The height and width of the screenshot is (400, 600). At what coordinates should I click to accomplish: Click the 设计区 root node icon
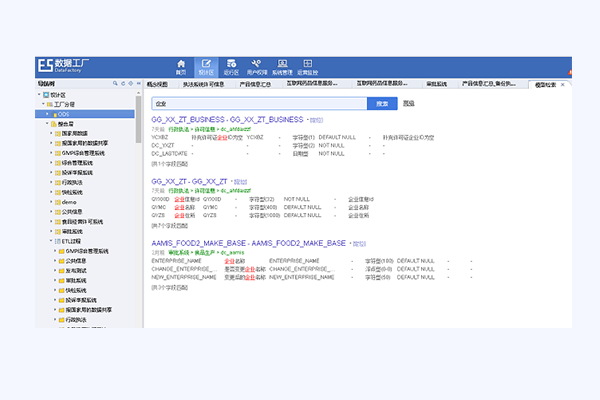pos(46,95)
